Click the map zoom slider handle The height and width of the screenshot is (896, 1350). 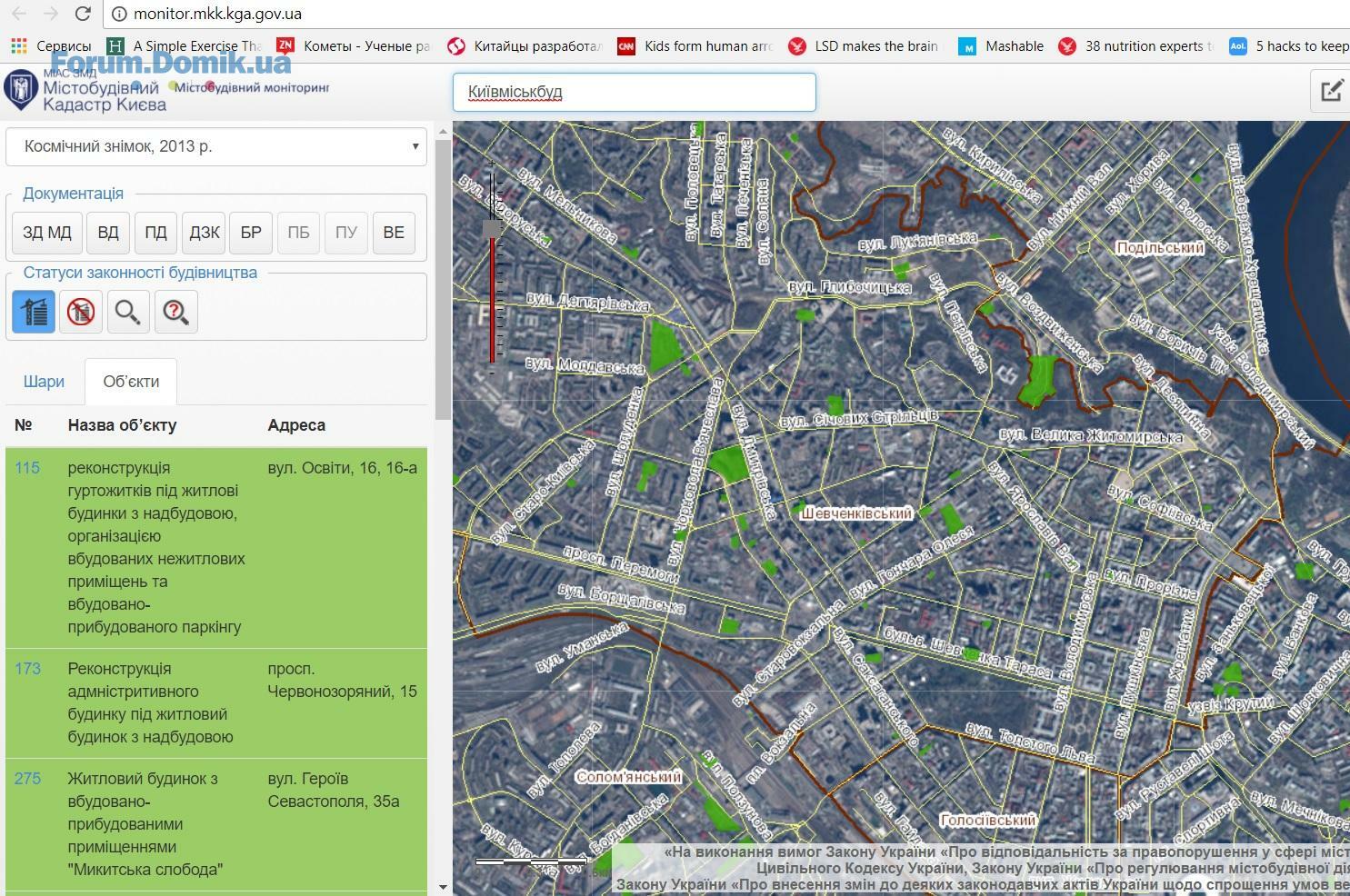click(x=493, y=228)
